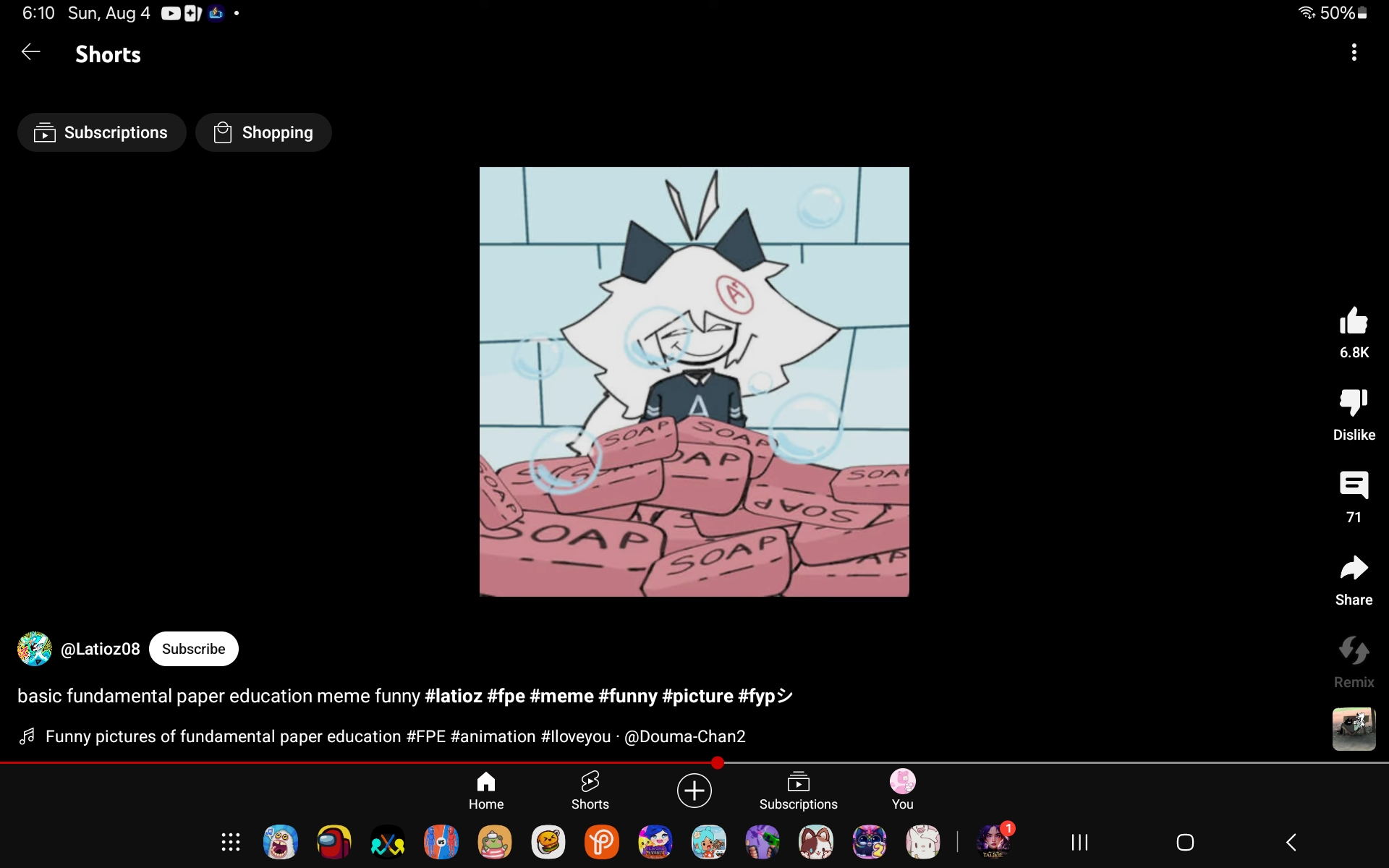Open the You profile tab
Screen dimensions: 1389x868
[902, 790]
